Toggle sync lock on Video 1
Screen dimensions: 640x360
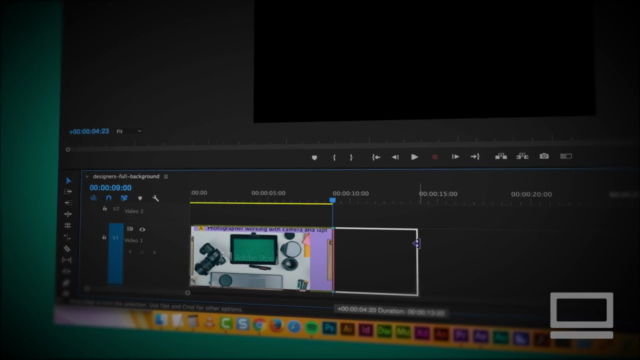(130, 229)
